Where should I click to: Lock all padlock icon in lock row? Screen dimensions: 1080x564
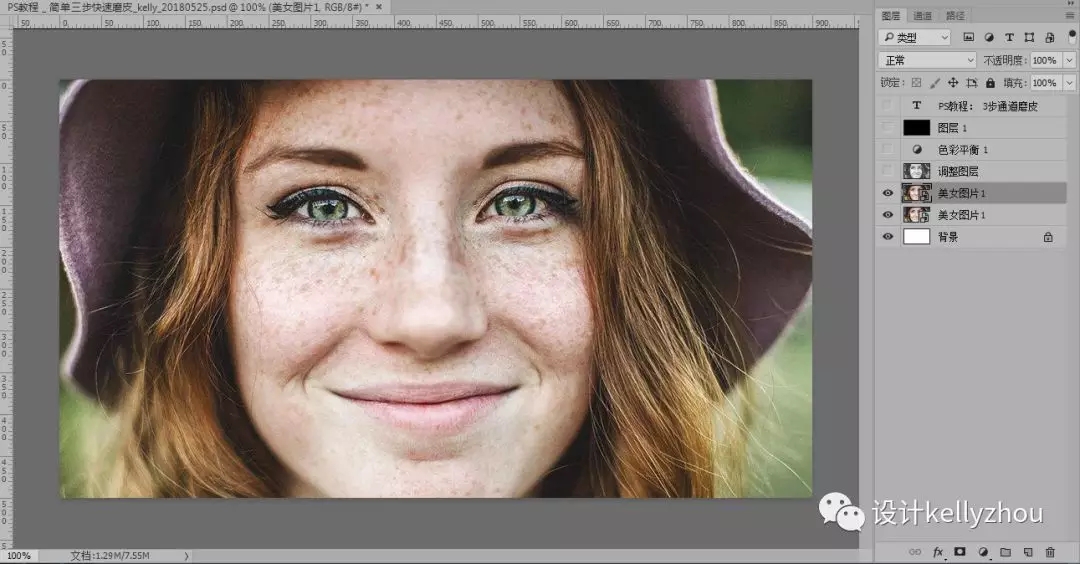[x=990, y=83]
